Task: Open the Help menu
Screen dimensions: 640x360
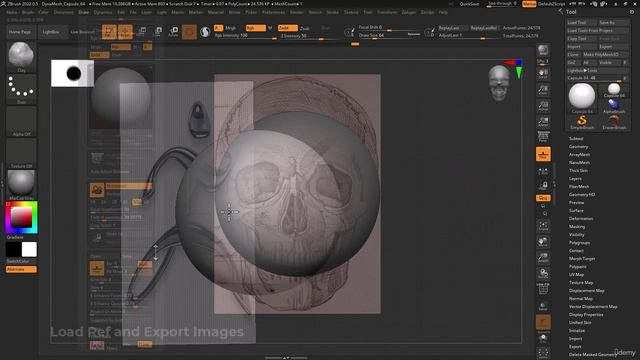Action: click(x=443, y=12)
